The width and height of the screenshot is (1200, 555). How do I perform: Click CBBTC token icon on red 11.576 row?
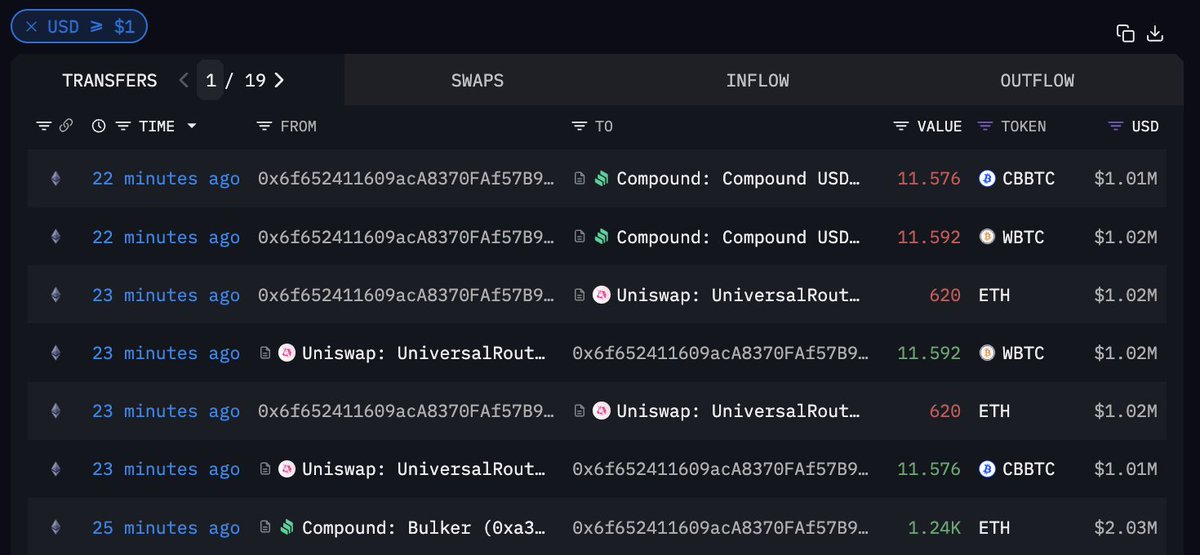(x=986, y=179)
